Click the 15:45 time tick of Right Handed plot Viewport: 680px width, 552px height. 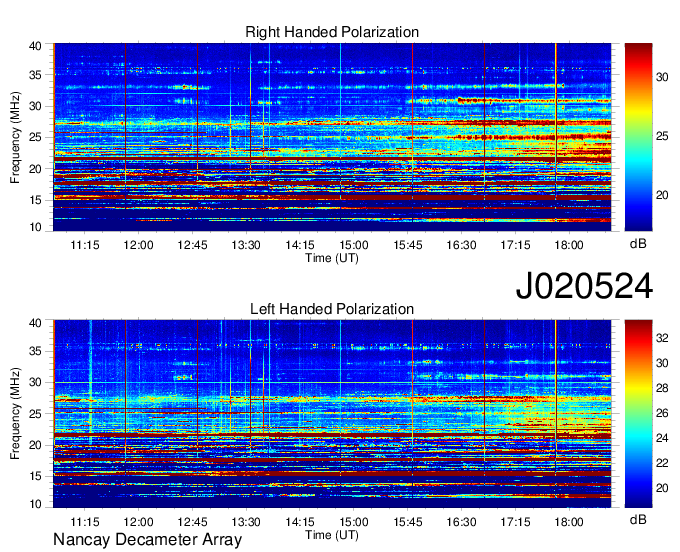(x=408, y=245)
